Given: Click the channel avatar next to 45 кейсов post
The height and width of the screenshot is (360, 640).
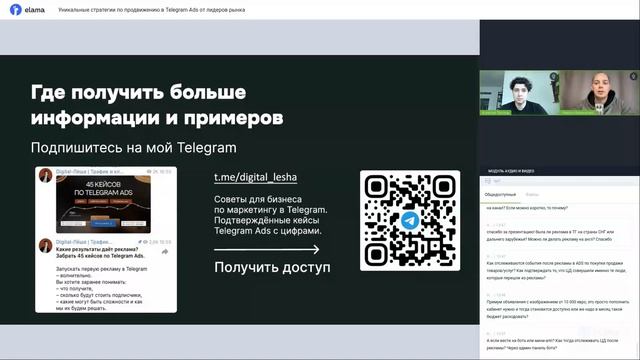Looking at the screenshot, I should [45, 175].
